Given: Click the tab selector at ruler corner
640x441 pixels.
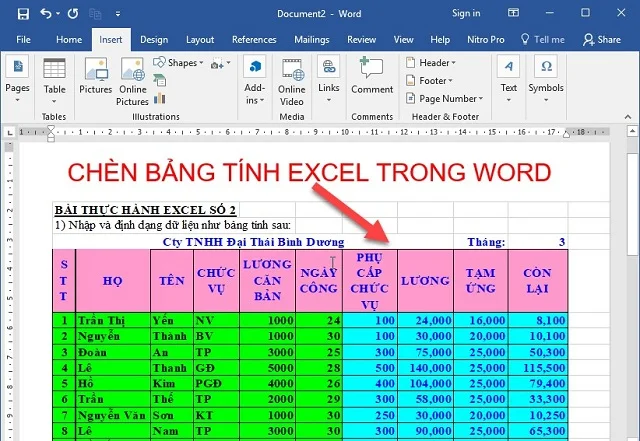Looking at the screenshot, I should click(x=9, y=132).
